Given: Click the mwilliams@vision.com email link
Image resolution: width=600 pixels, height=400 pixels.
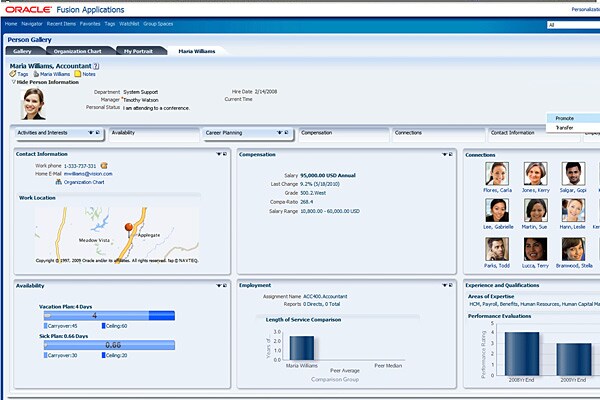Looking at the screenshot, I should point(88,174).
